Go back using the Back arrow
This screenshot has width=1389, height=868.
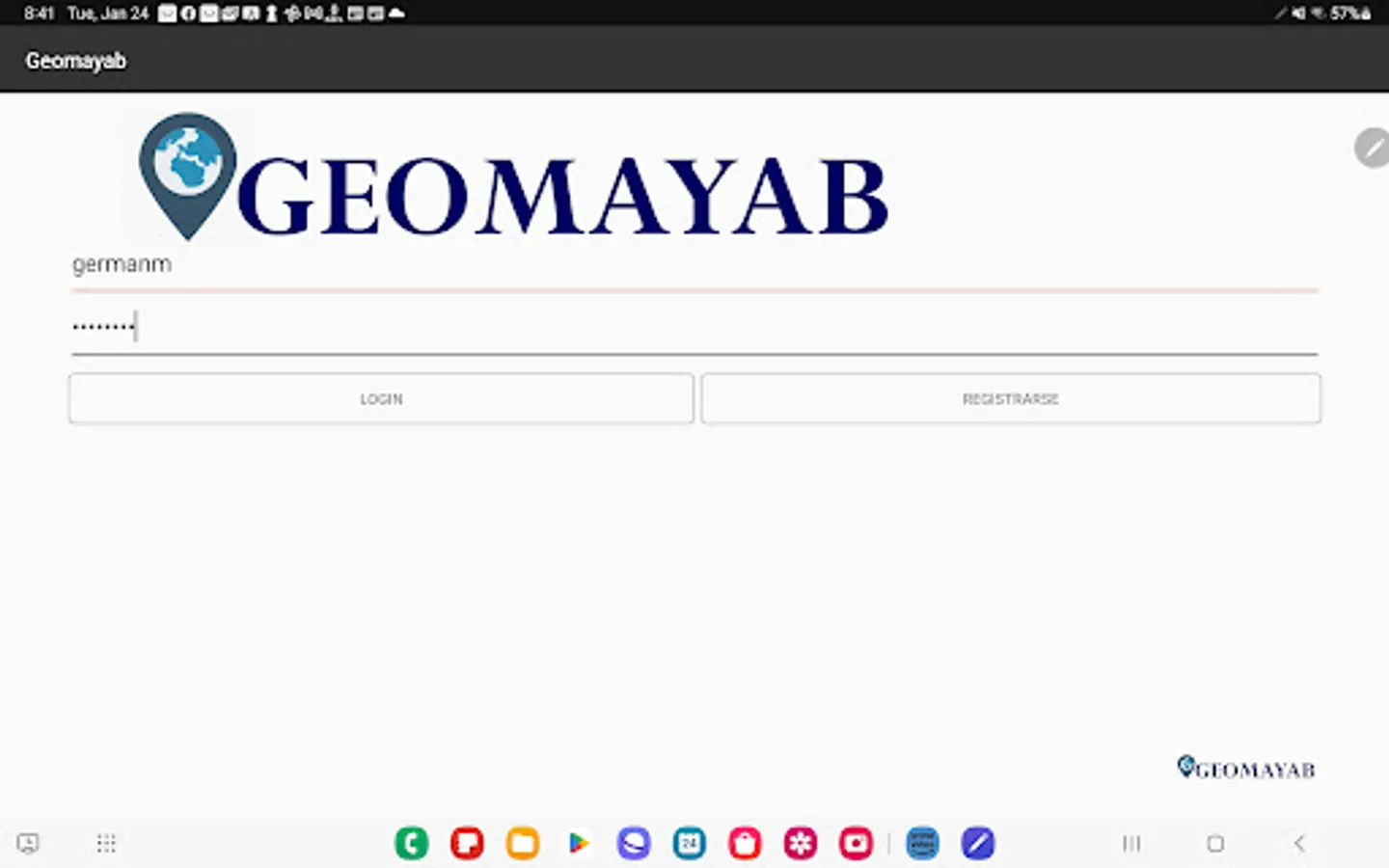[1299, 844]
